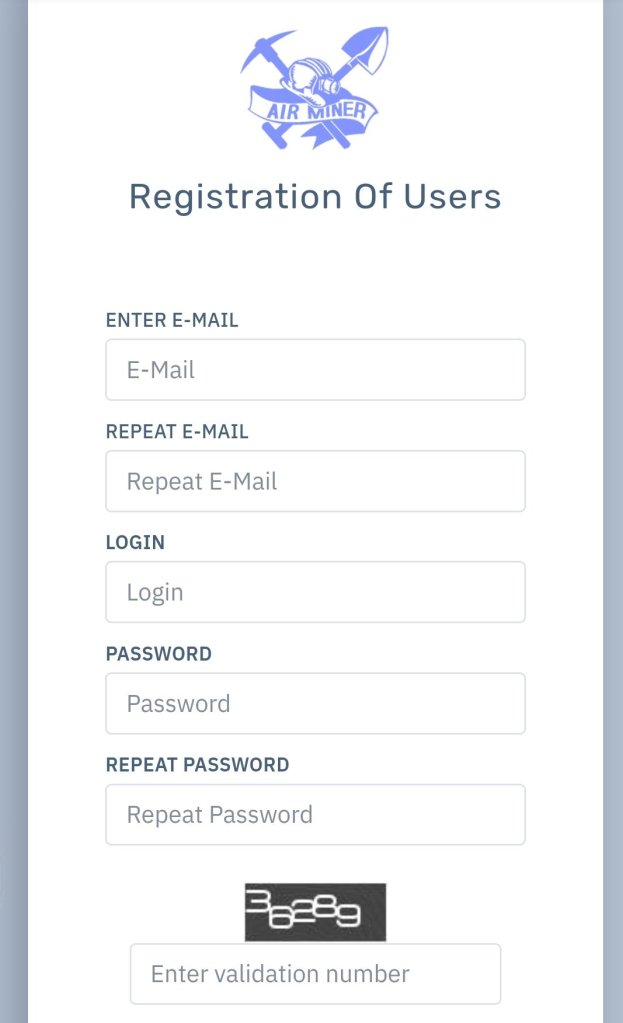Click the PASSWORD field label

158,654
